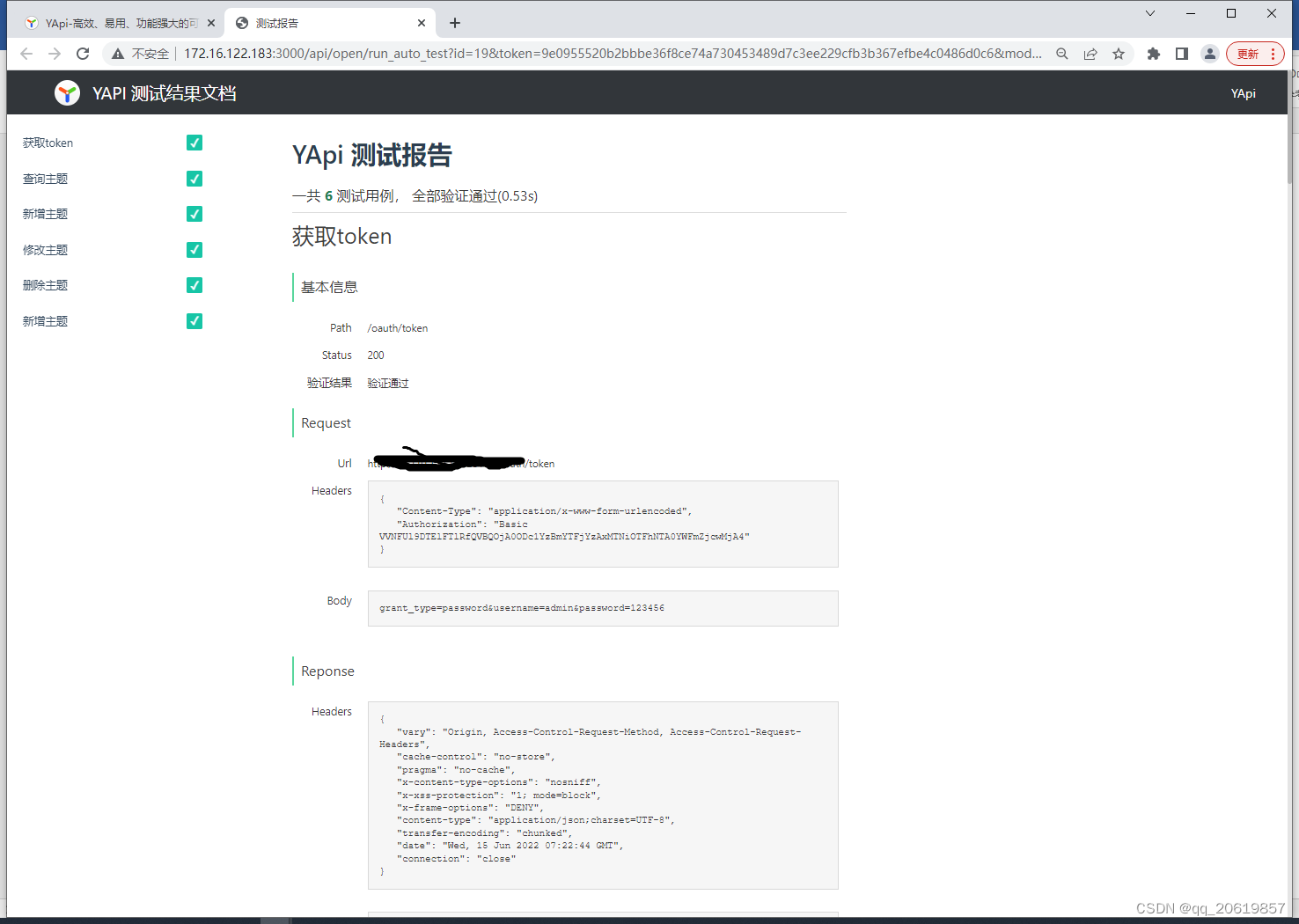Viewport: 1299px width, 924px height.
Task: Click the browser forward arrow
Action: click(x=55, y=54)
